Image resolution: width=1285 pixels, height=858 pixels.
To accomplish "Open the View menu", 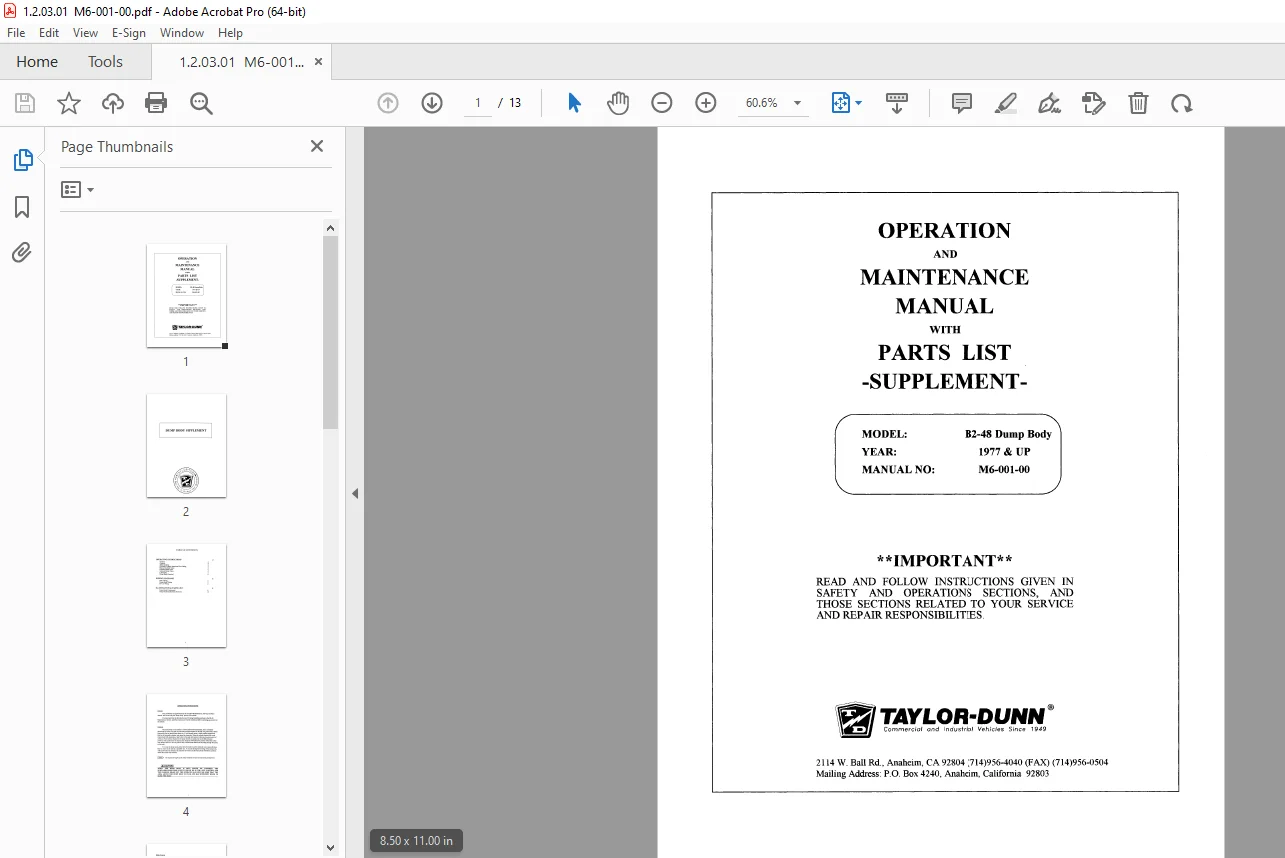I will tap(86, 33).
